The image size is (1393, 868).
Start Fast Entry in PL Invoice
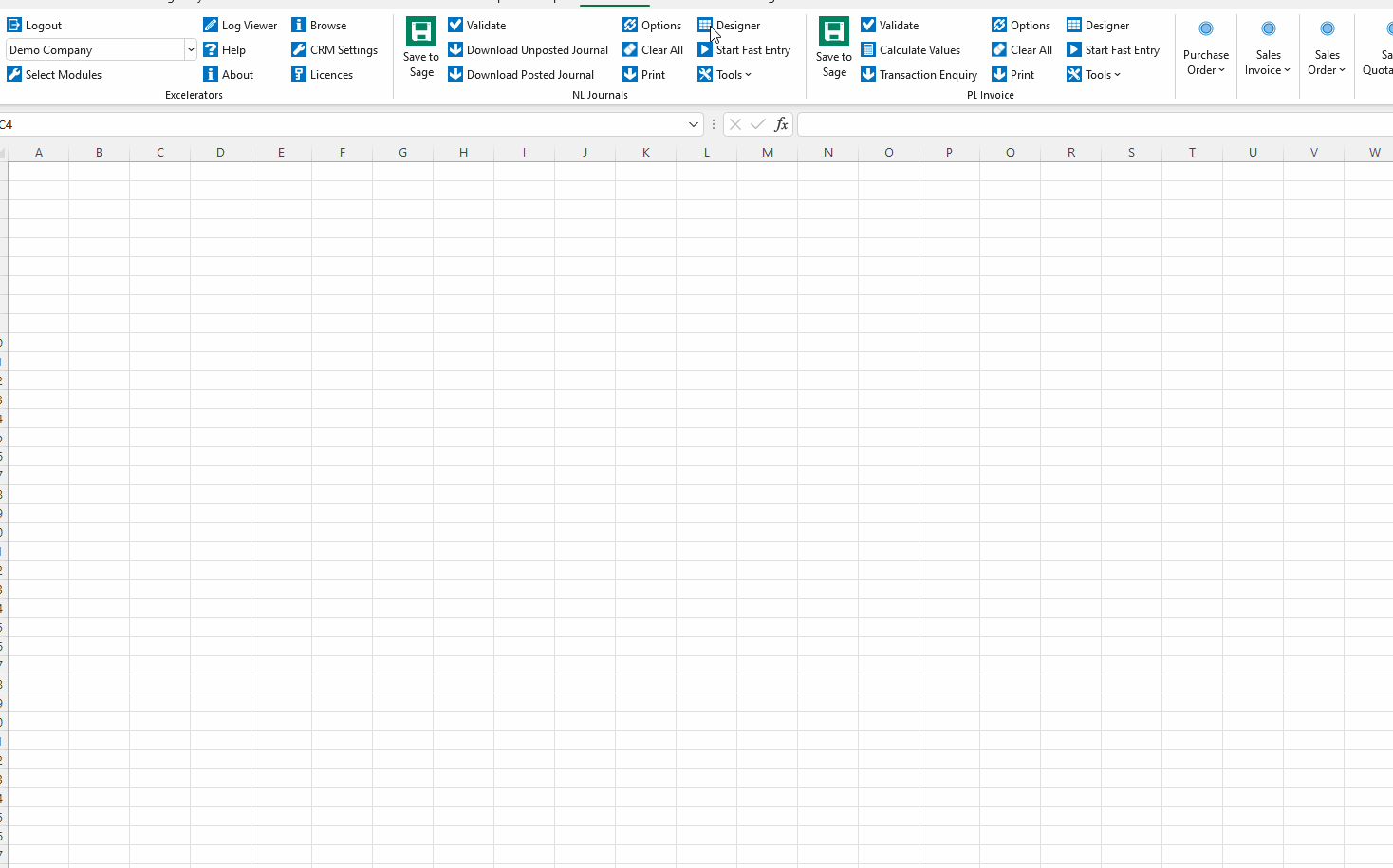pyautogui.click(x=1113, y=50)
